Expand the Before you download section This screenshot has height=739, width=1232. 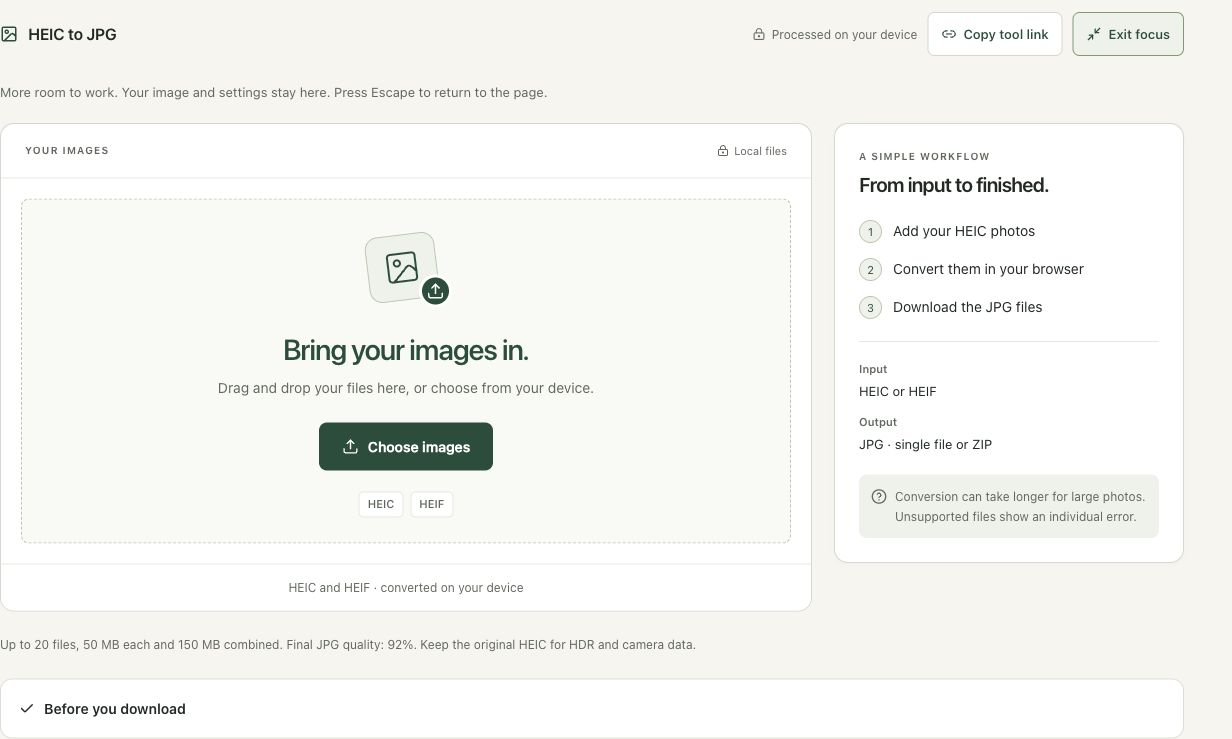click(592, 709)
